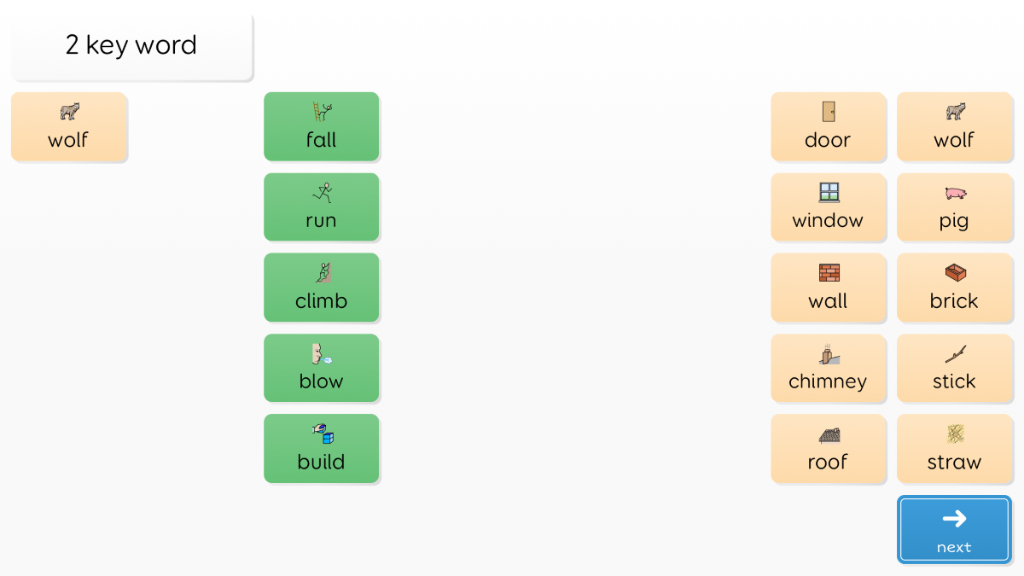Select the green 'fall' action symbol
Screen dimensions: 1024x576
point(321,126)
